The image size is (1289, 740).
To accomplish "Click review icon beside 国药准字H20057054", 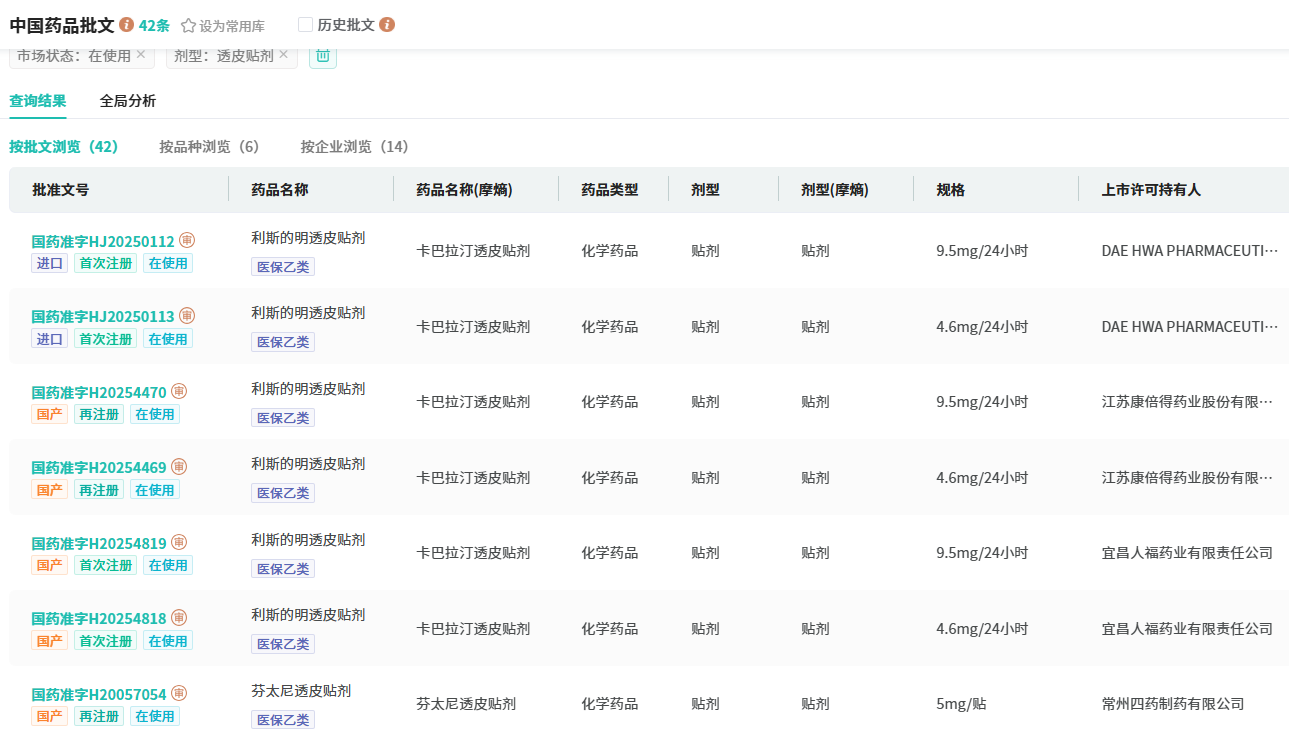I will (x=179, y=694).
